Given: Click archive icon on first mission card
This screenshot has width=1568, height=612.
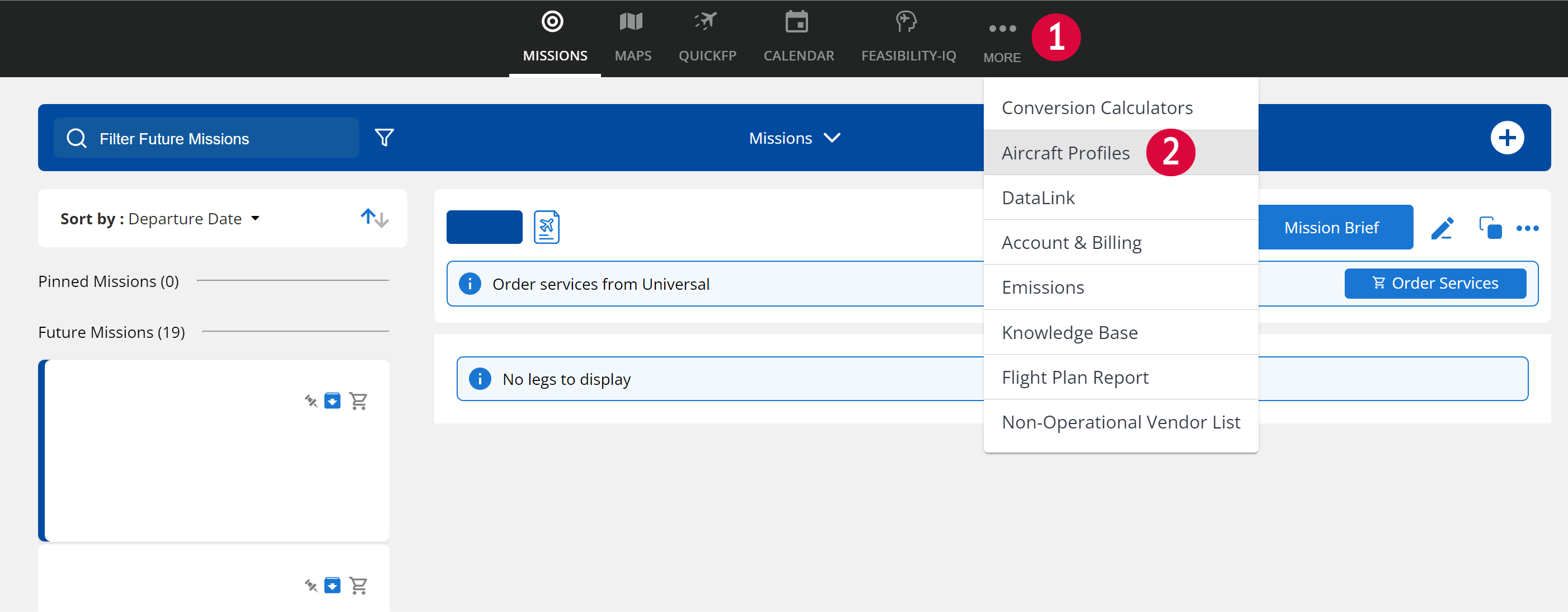Looking at the screenshot, I should pos(332,401).
